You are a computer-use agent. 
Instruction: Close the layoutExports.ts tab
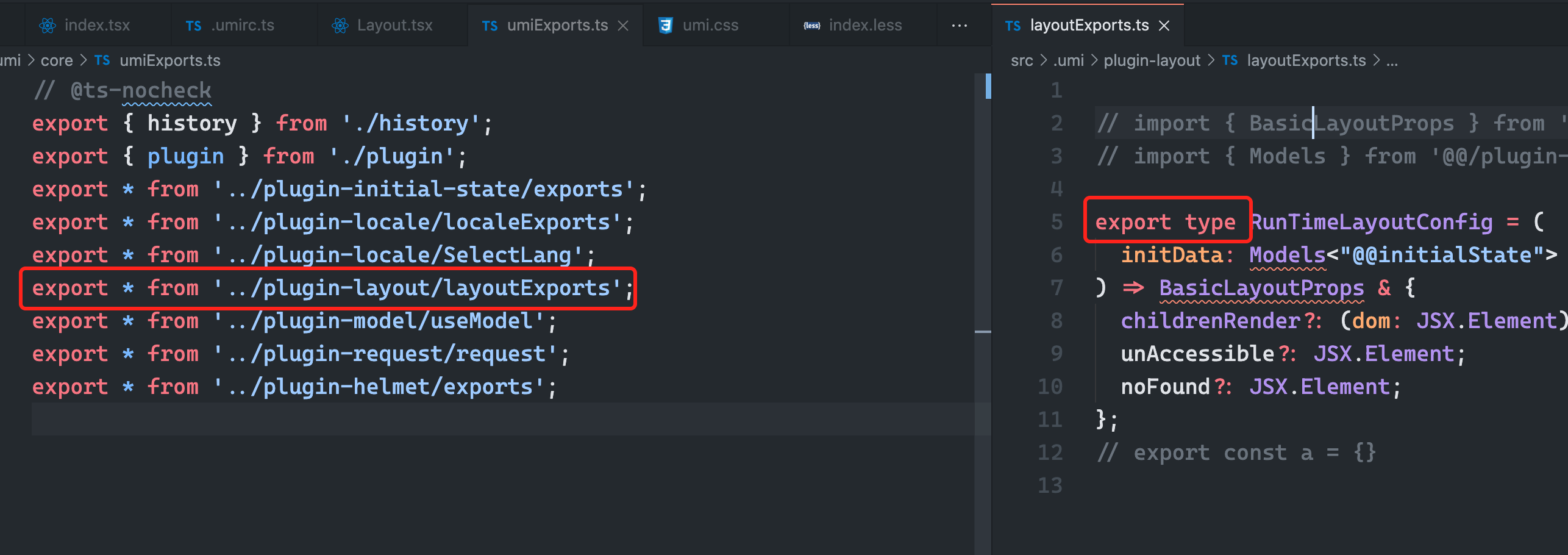[1164, 25]
